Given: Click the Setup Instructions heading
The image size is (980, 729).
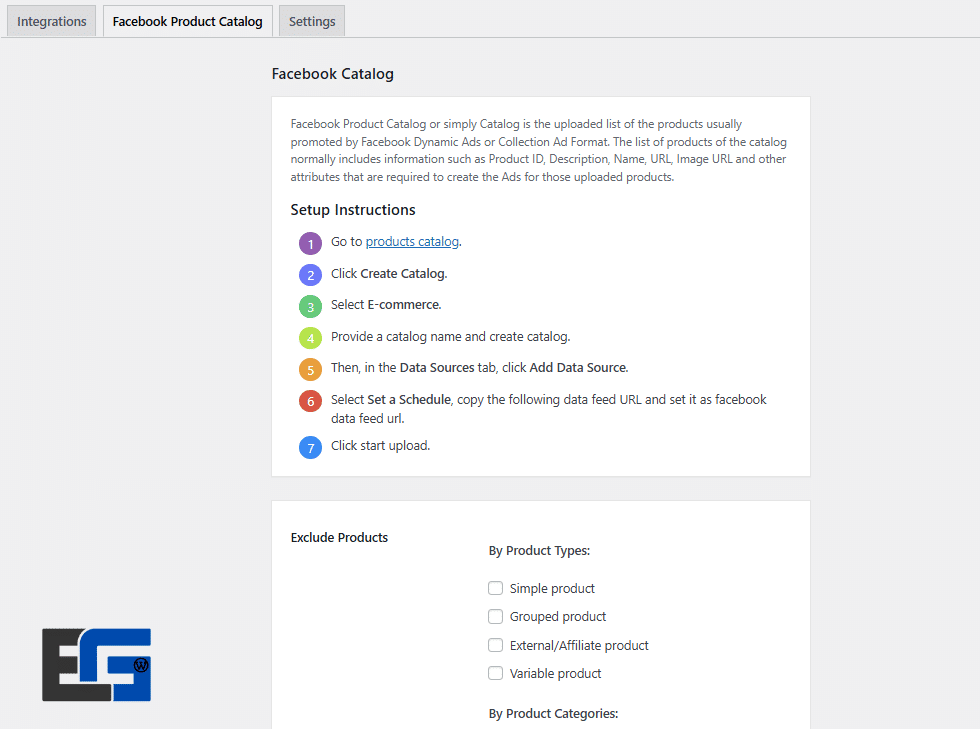Looking at the screenshot, I should tap(353, 210).
